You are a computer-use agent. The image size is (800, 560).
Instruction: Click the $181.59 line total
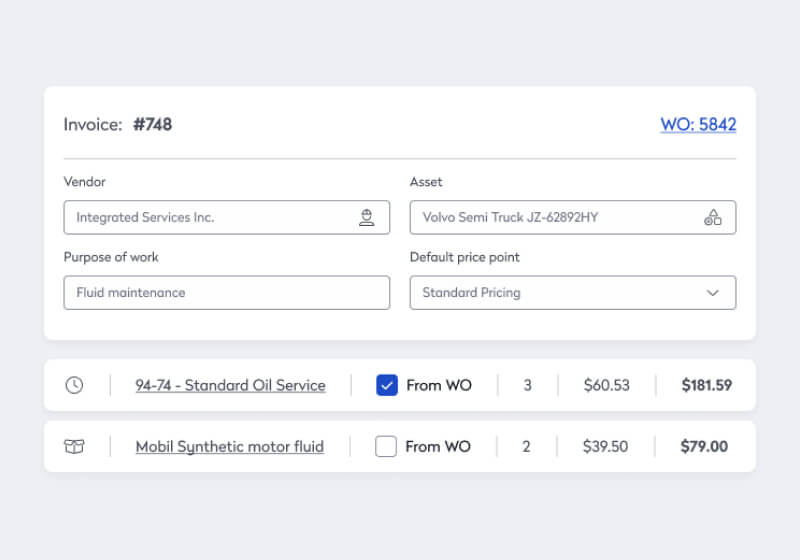pos(706,385)
